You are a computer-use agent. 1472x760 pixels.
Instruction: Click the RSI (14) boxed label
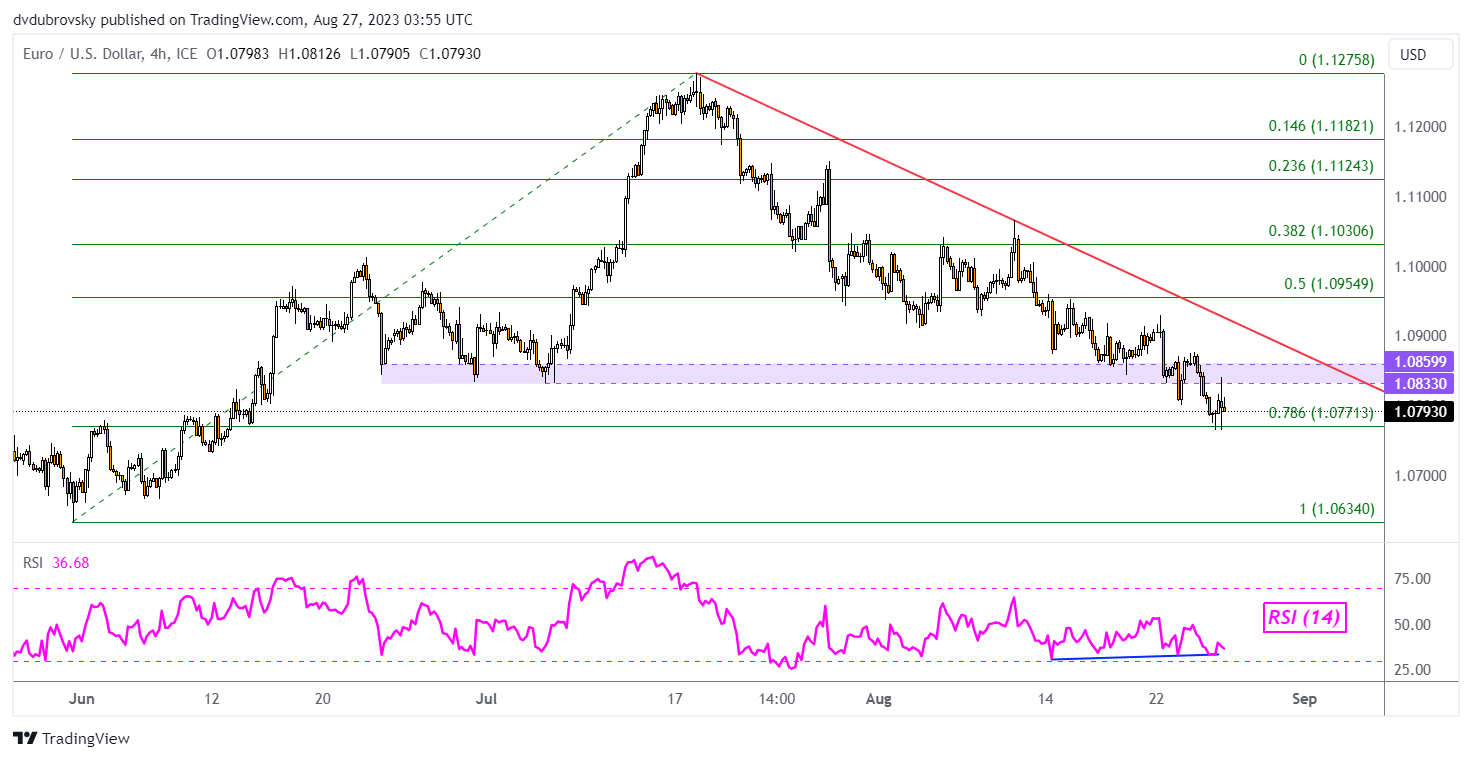click(1305, 619)
